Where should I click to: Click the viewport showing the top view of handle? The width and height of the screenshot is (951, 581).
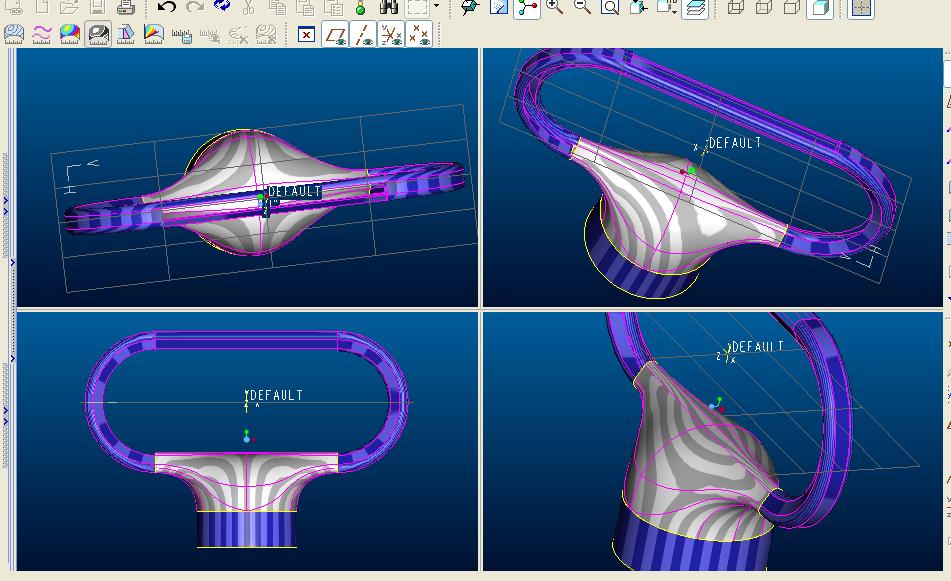[247, 177]
